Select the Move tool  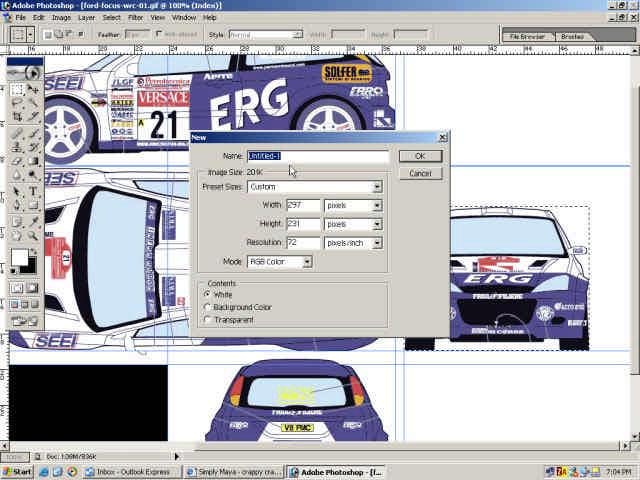point(33,89)
